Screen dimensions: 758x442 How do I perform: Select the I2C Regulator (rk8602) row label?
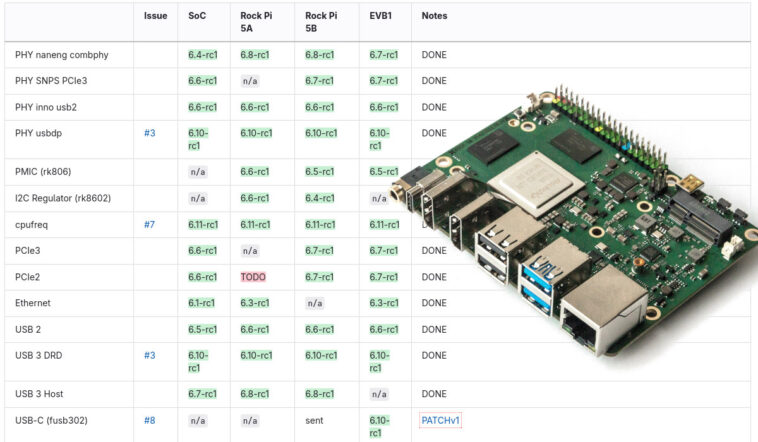point(65,198)
